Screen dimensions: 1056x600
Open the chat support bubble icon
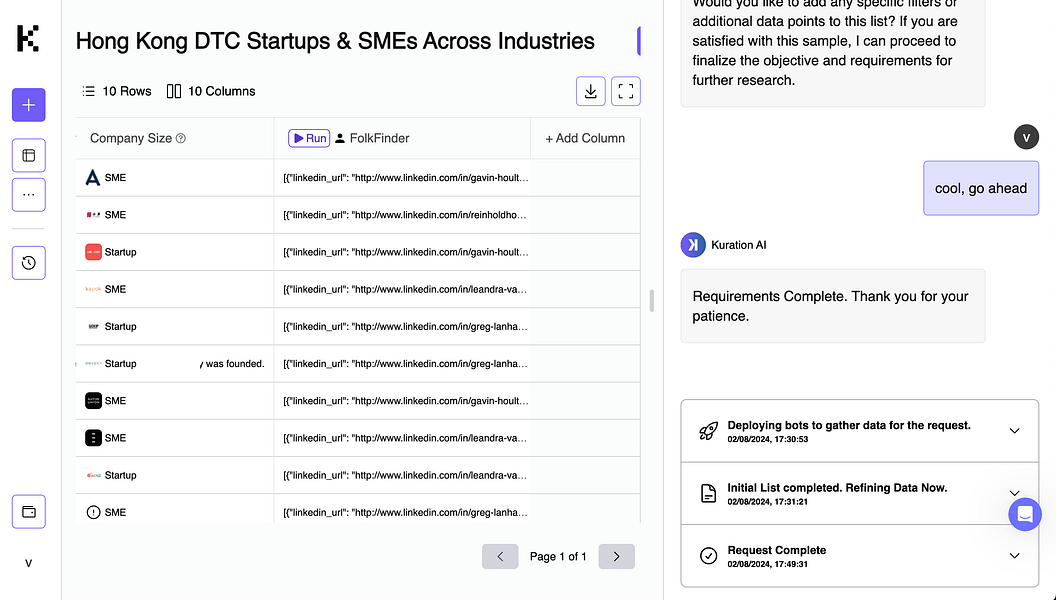pos(1025,514)
